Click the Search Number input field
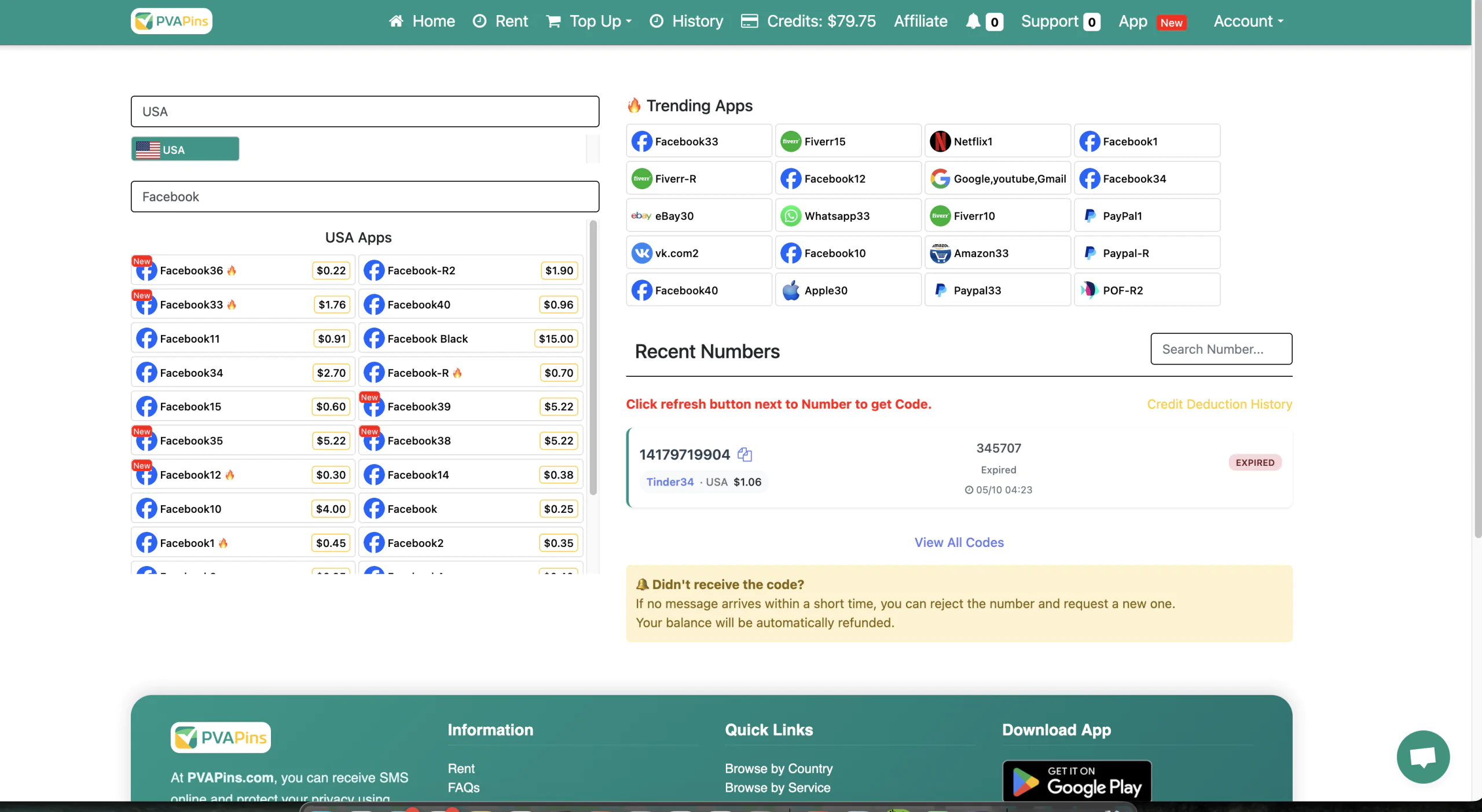Viewport: 1482px width, 812px height. 1221,349
